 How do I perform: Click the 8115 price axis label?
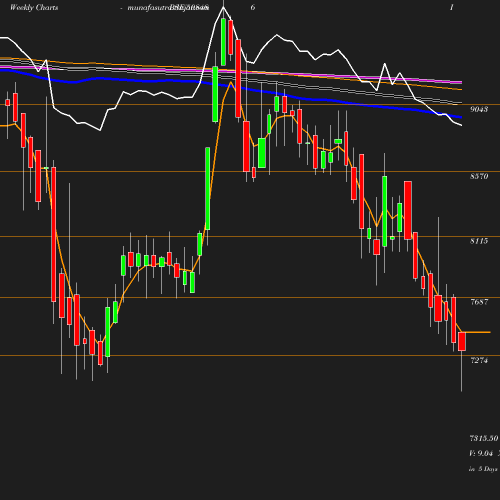(x=479, y=241)
